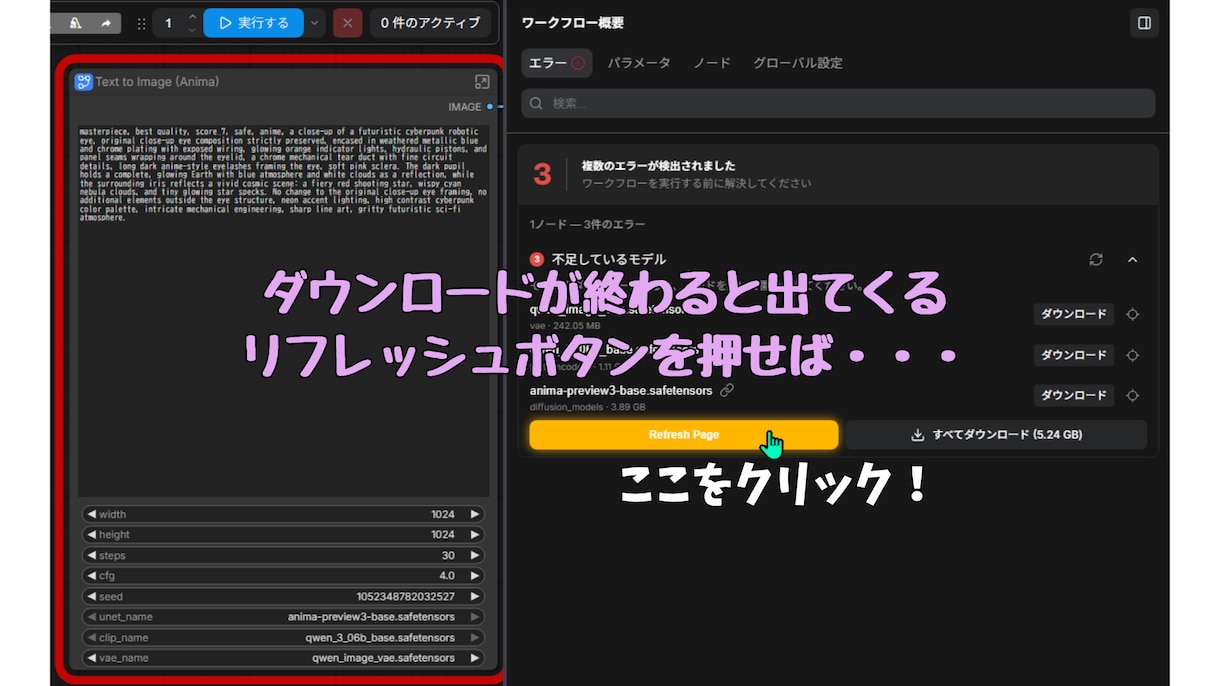Click the locate icon in the vae model row

tap(1132, 314)
